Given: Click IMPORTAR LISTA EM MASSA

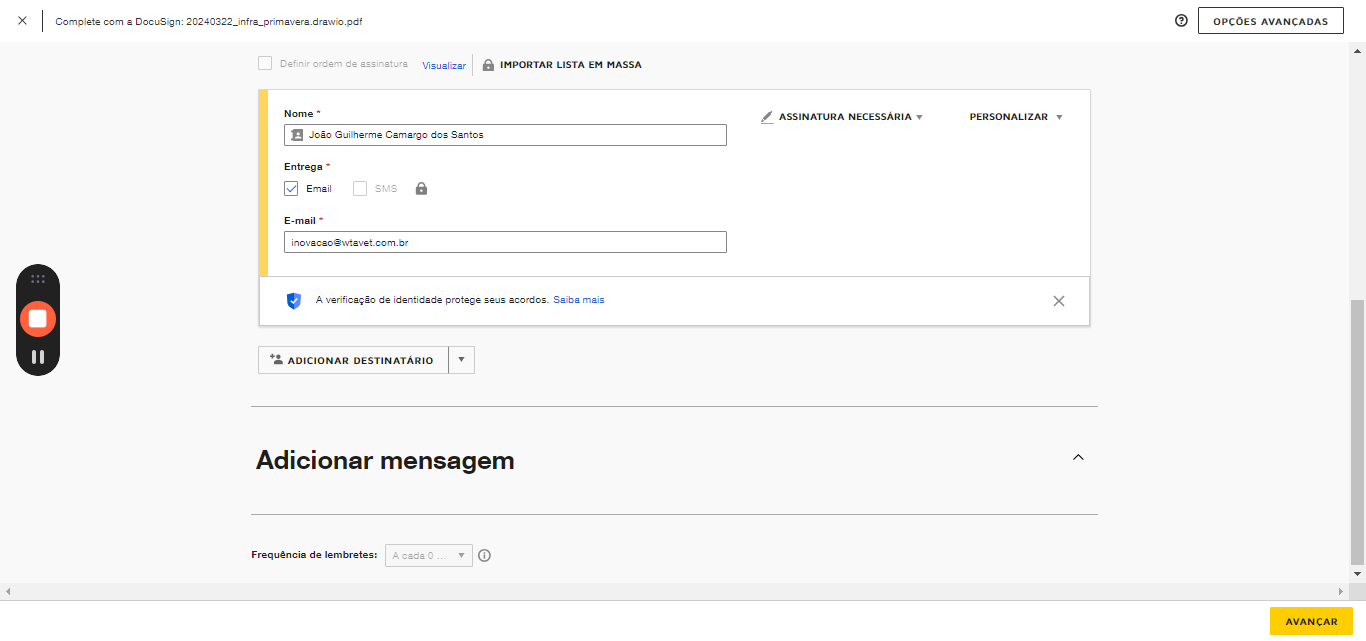Looking at the screenshot, I should coord(571,65).
